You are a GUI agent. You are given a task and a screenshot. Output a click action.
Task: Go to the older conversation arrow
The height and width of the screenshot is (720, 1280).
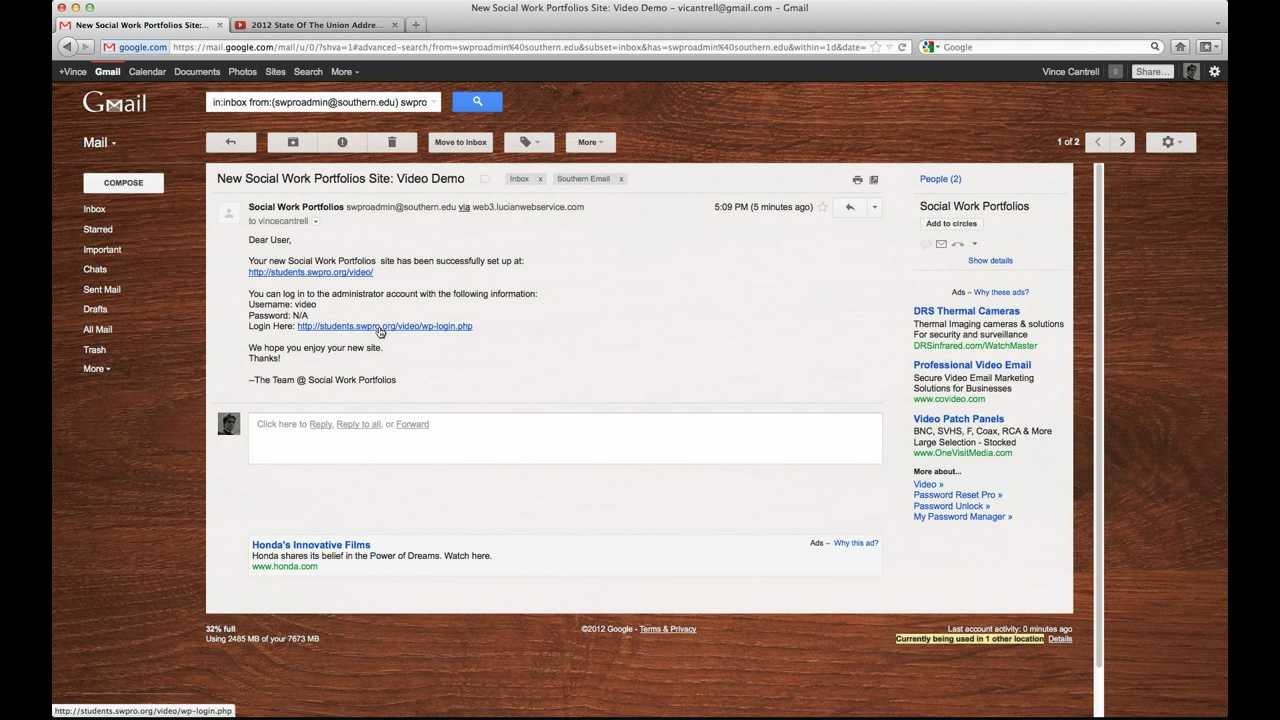click(1122, 142)
